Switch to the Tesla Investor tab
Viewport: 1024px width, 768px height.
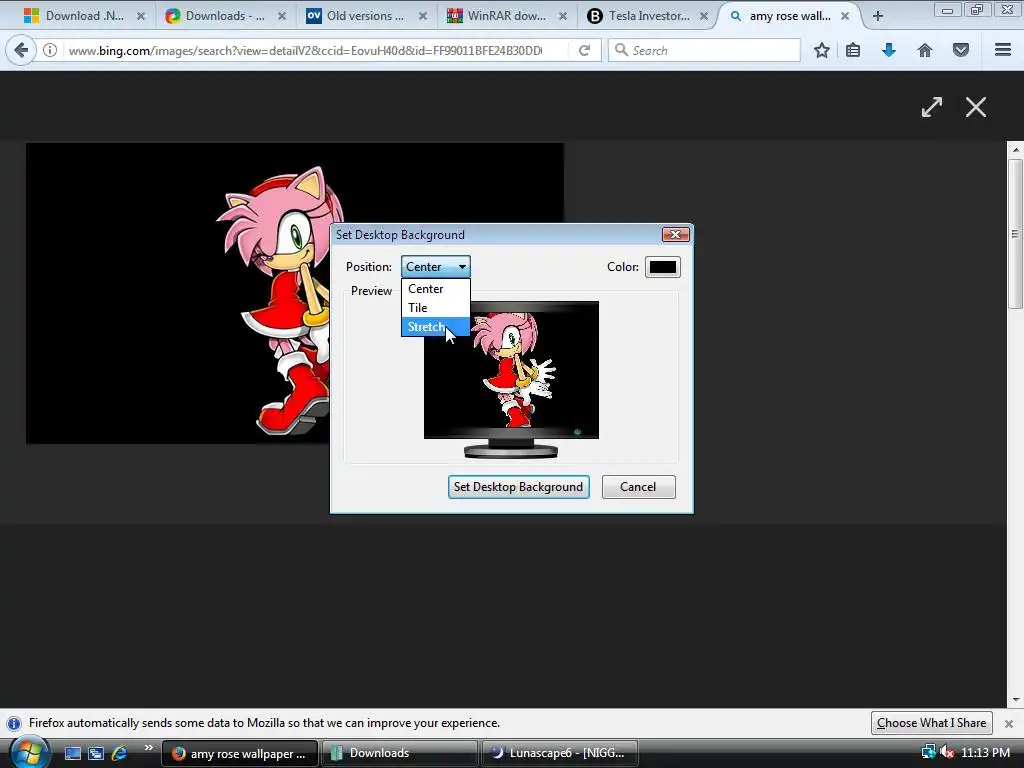(x=648, y=16)
